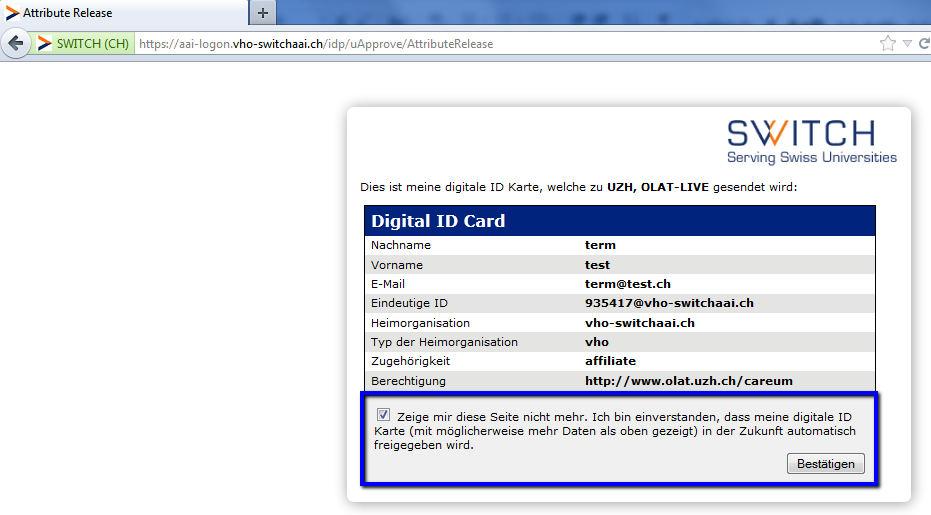931x515 pixels.
Task: Click the 'Serving Swiss Universities' tagline
Action: (812, 157)
